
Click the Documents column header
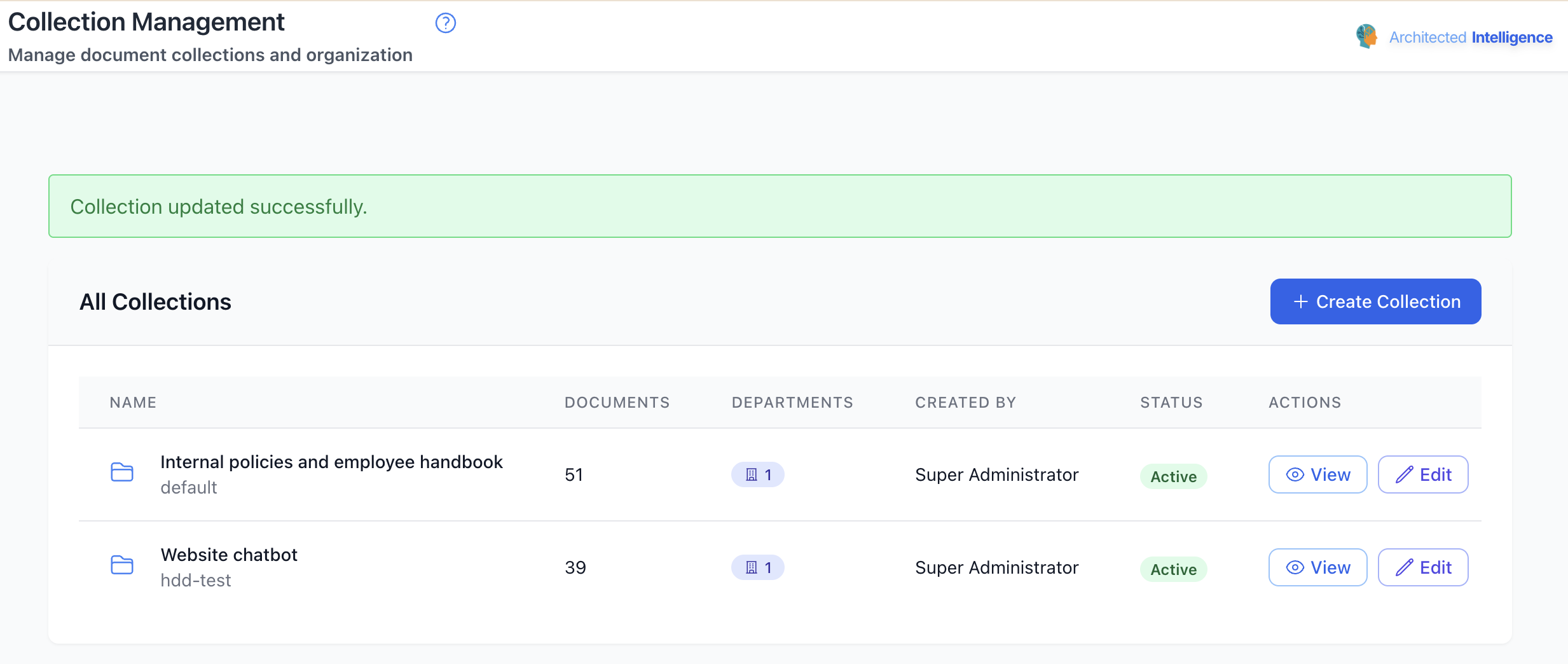click(617, 403)
